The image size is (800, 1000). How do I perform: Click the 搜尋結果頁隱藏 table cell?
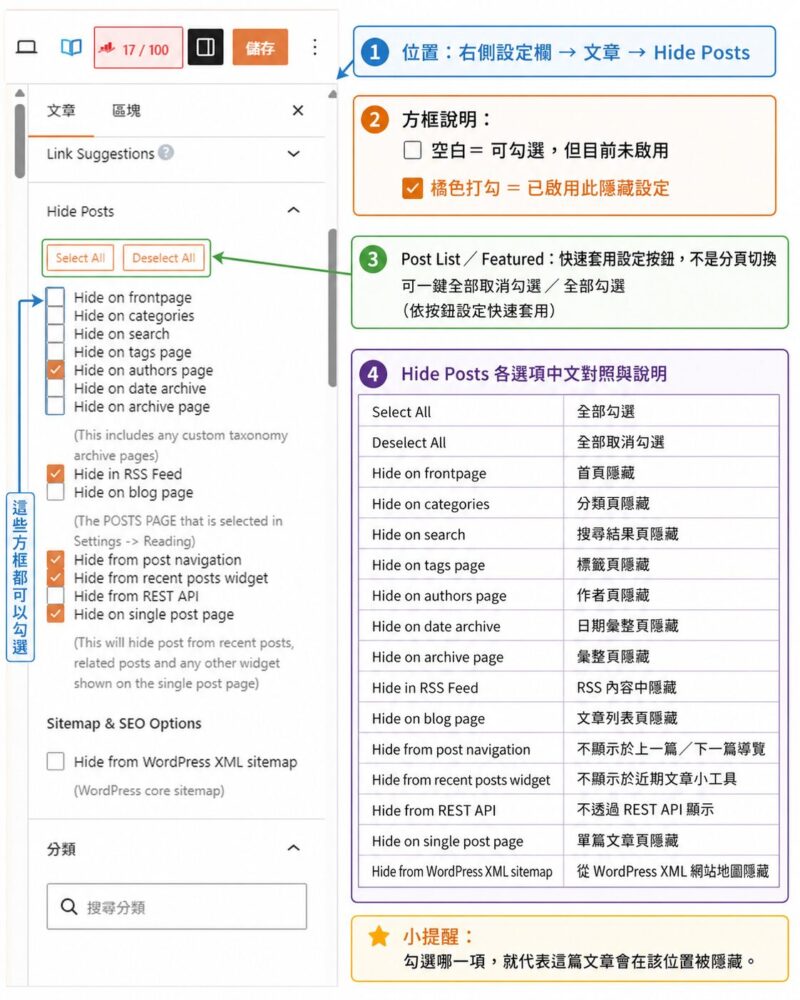tap(671, 534)
